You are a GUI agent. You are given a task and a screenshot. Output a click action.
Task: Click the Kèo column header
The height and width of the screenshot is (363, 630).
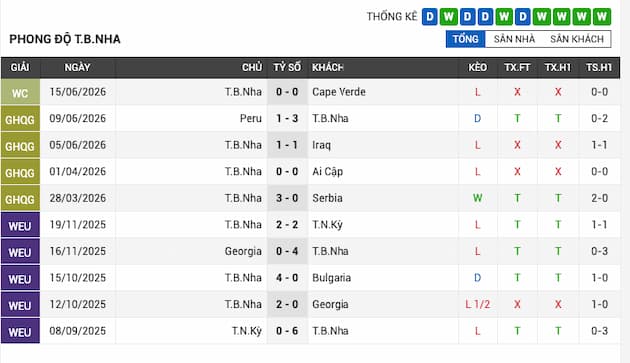[477, 67]
